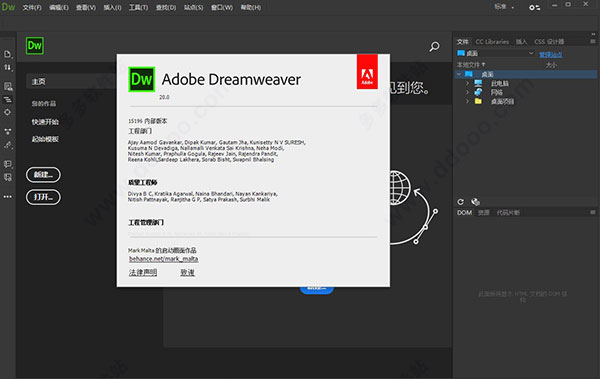
Task: Click the Open Documents icon in left toolbar
Action: coord(8,54)
